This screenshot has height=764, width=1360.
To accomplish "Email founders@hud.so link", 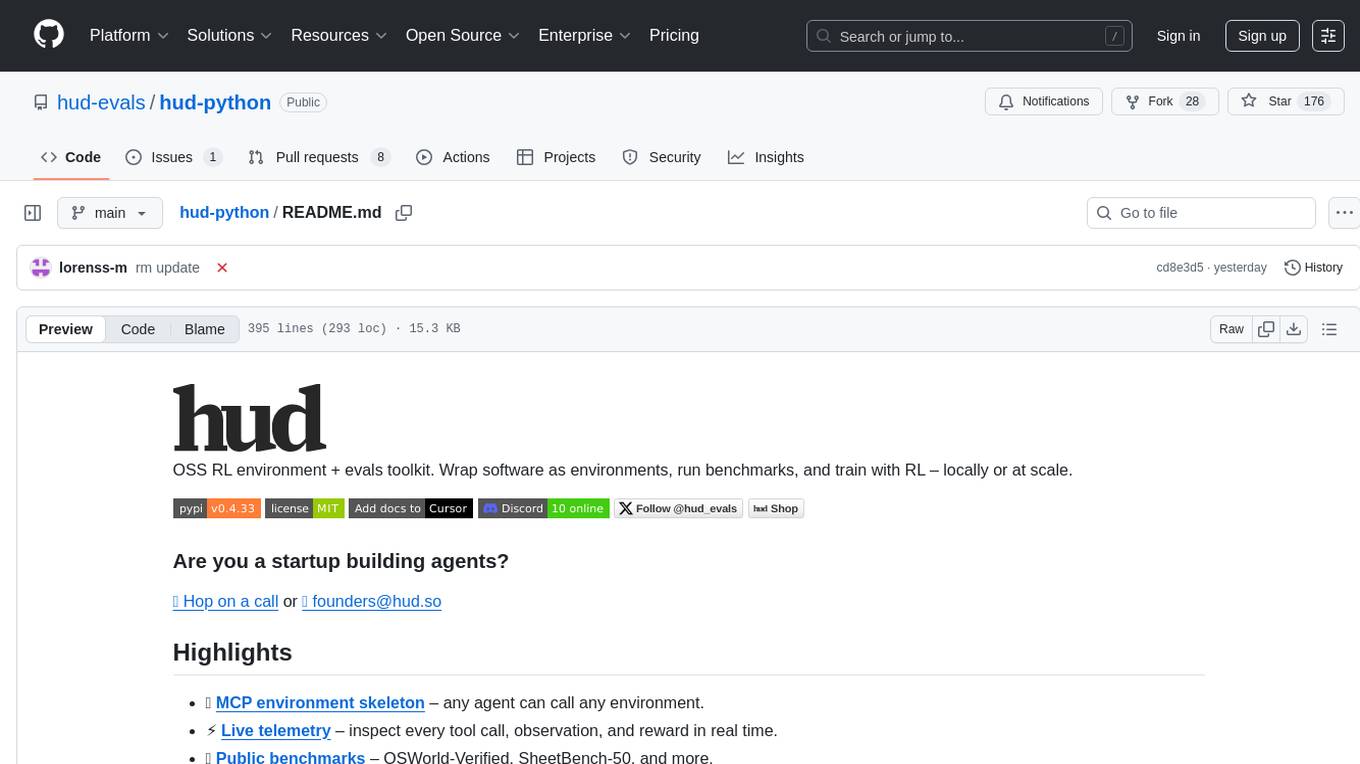I will 371,601.
